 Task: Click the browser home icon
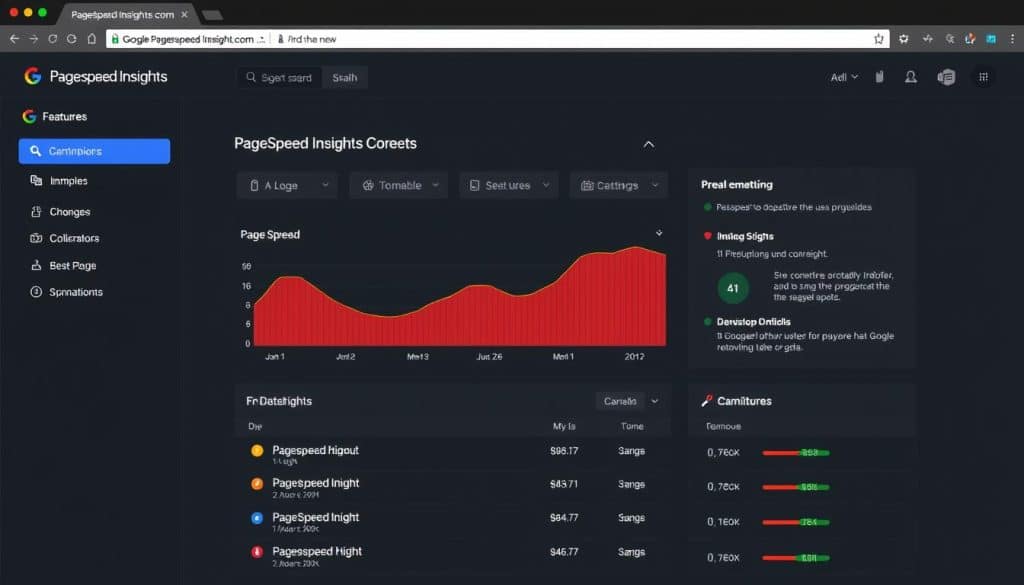click(92, 39)
